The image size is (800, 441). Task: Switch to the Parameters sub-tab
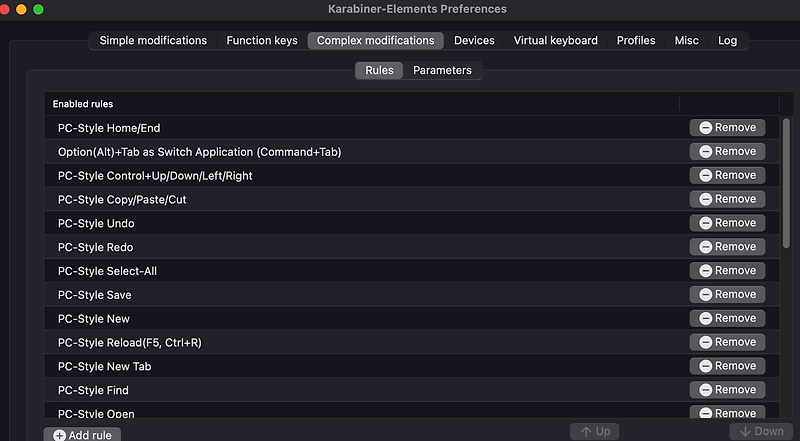point(442,70)
